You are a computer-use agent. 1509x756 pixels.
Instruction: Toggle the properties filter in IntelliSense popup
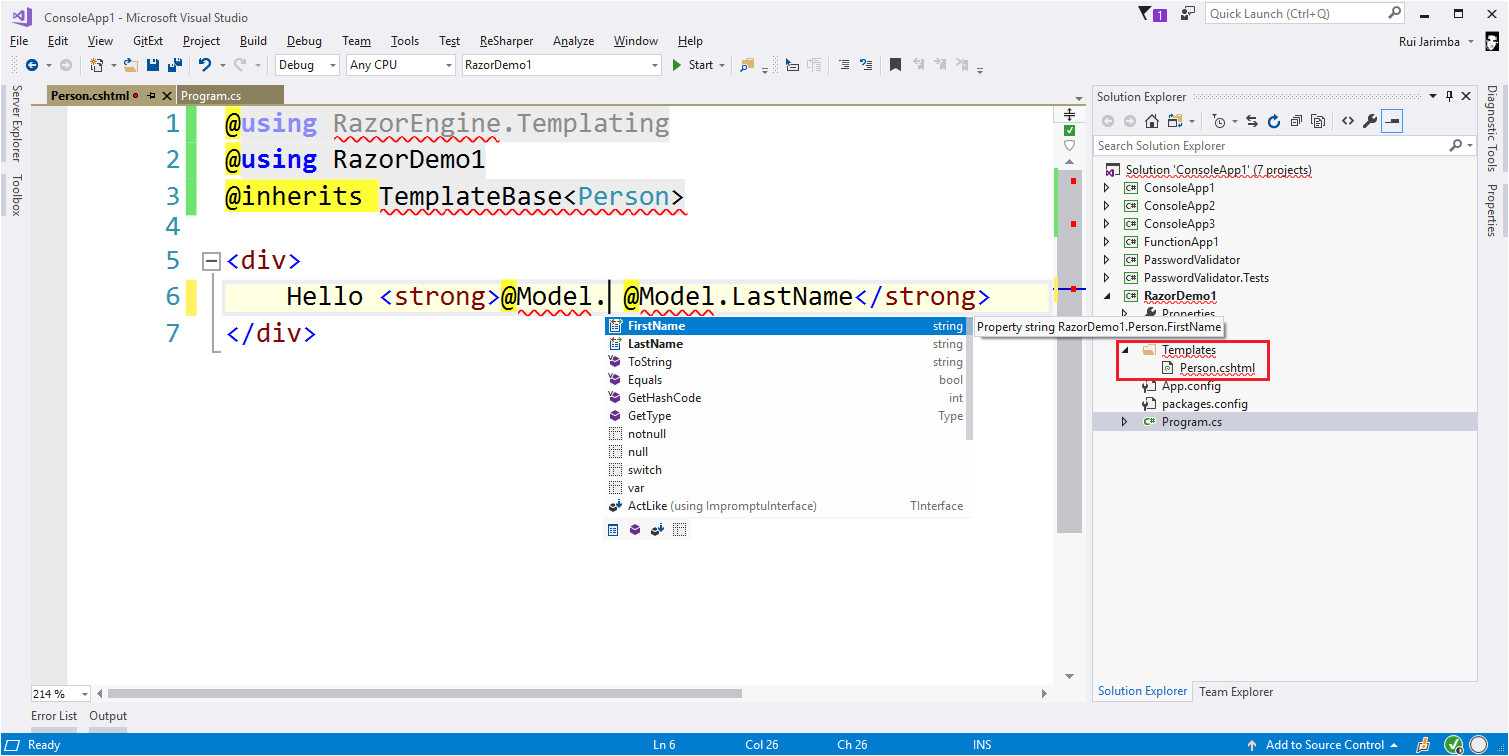tap(614, 530)
